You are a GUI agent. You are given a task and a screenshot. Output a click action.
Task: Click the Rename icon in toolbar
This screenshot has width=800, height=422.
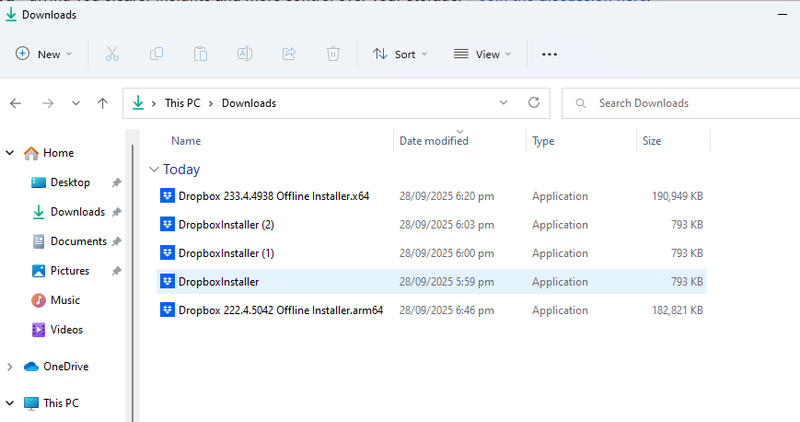coord(245,54)
